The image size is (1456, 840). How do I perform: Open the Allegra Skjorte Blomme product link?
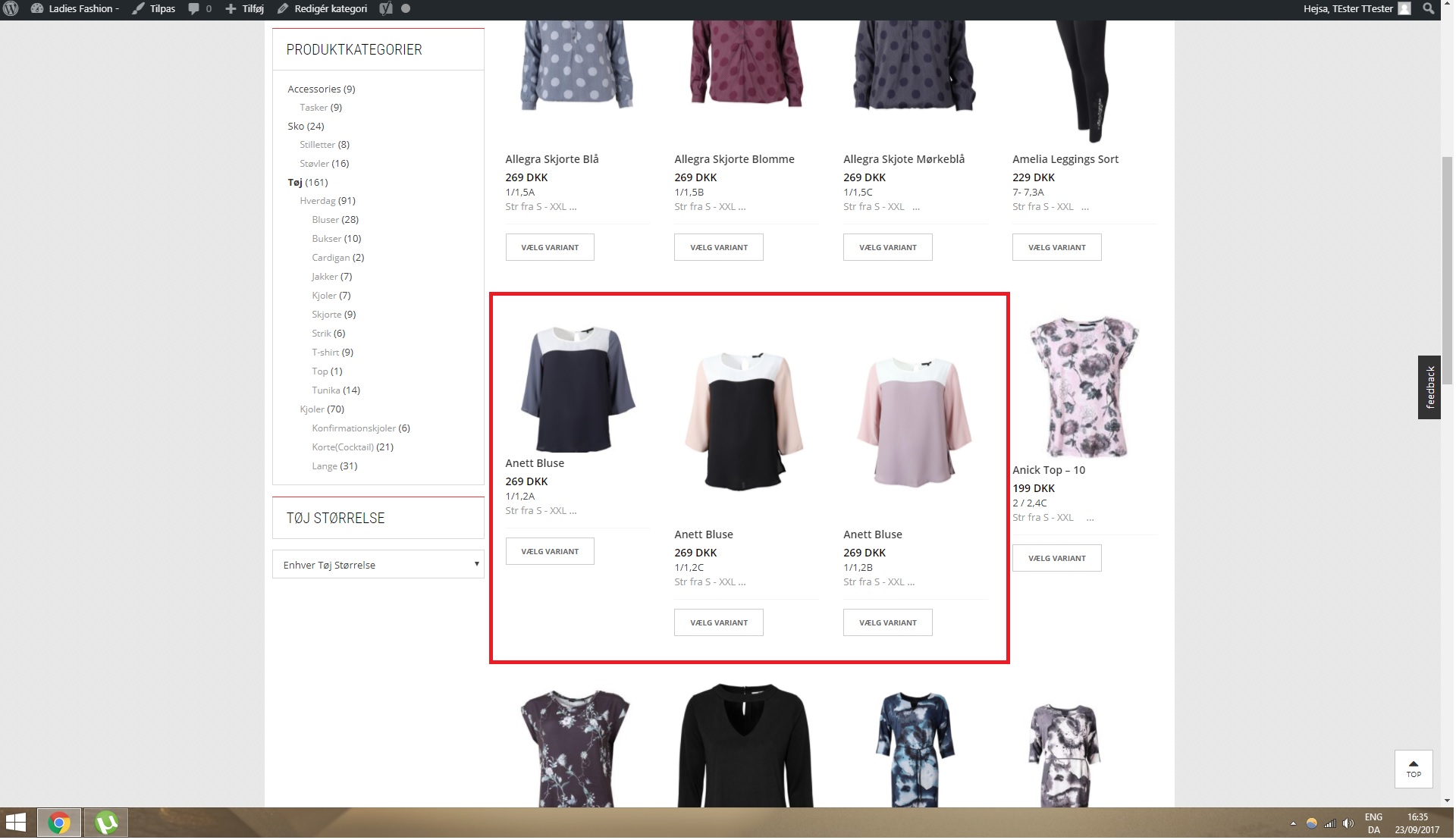(x=734, y=159)
